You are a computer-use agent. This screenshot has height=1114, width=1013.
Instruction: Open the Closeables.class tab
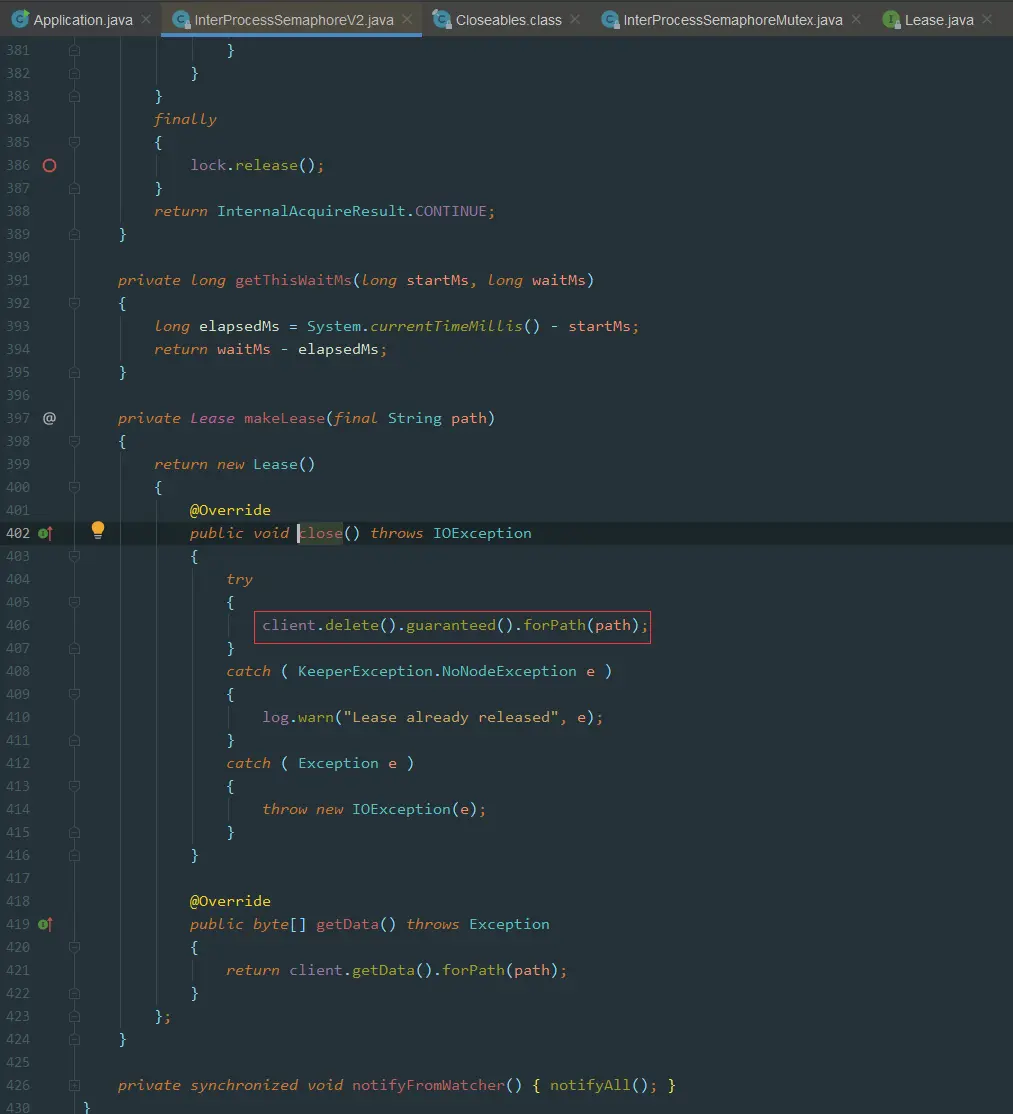pyautogui.click(x=509, y=20)
